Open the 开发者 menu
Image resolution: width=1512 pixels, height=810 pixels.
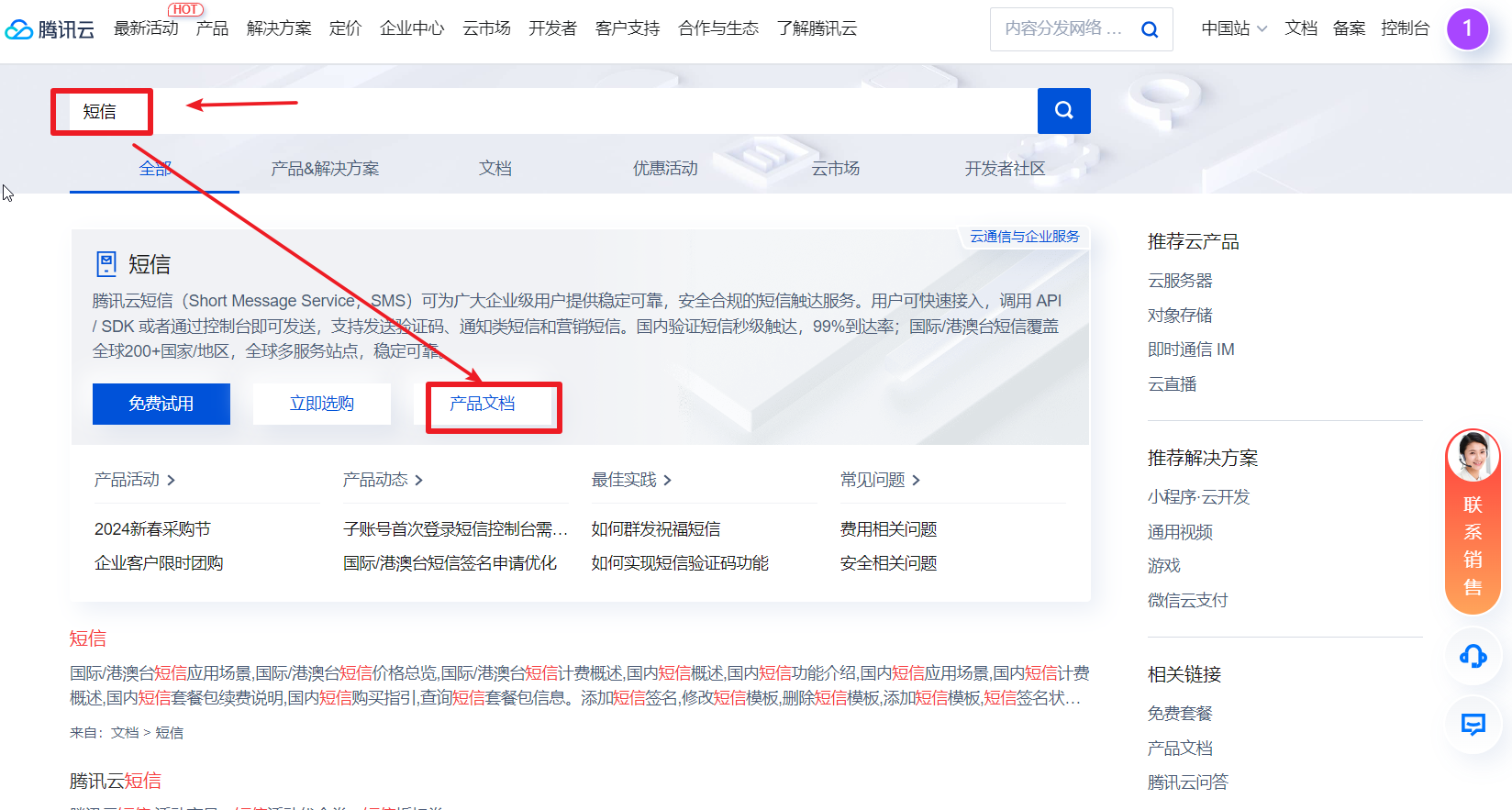pyautogui.click(x=552, y=28)
